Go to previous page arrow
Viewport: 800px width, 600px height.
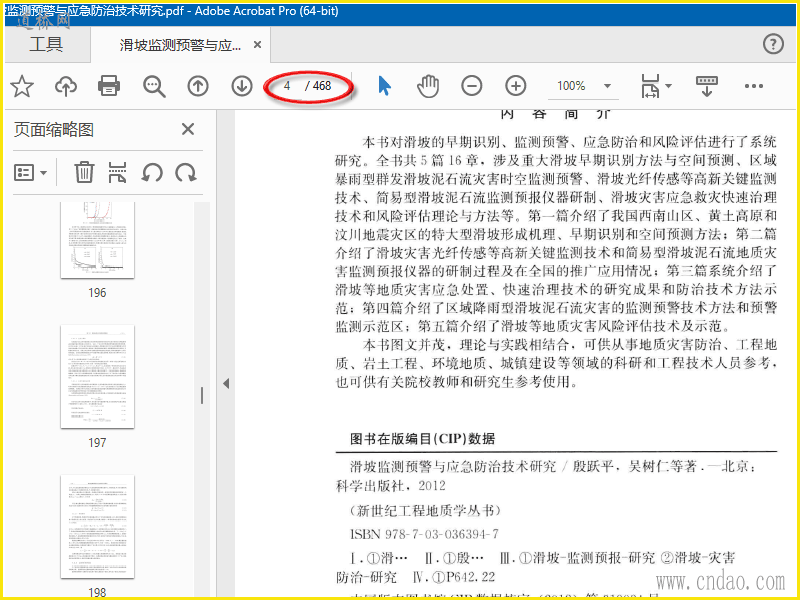[x=198, y=86]
